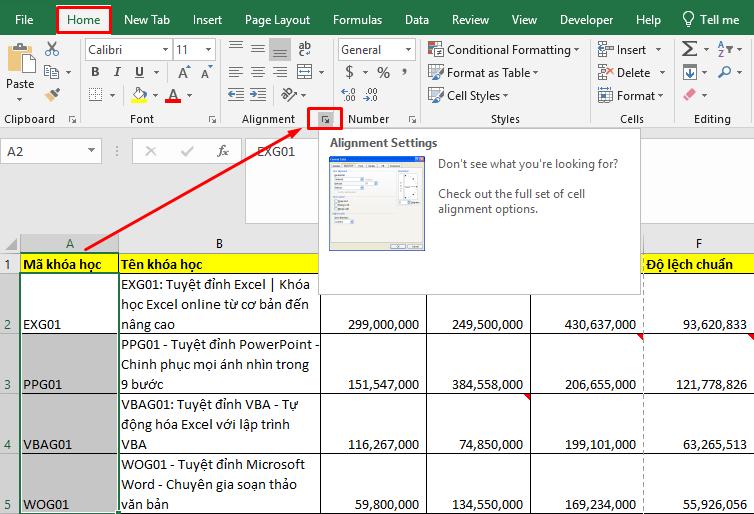Screen dimensions: 754x514
Task: Center text horizontally
Action: (258, 72)
